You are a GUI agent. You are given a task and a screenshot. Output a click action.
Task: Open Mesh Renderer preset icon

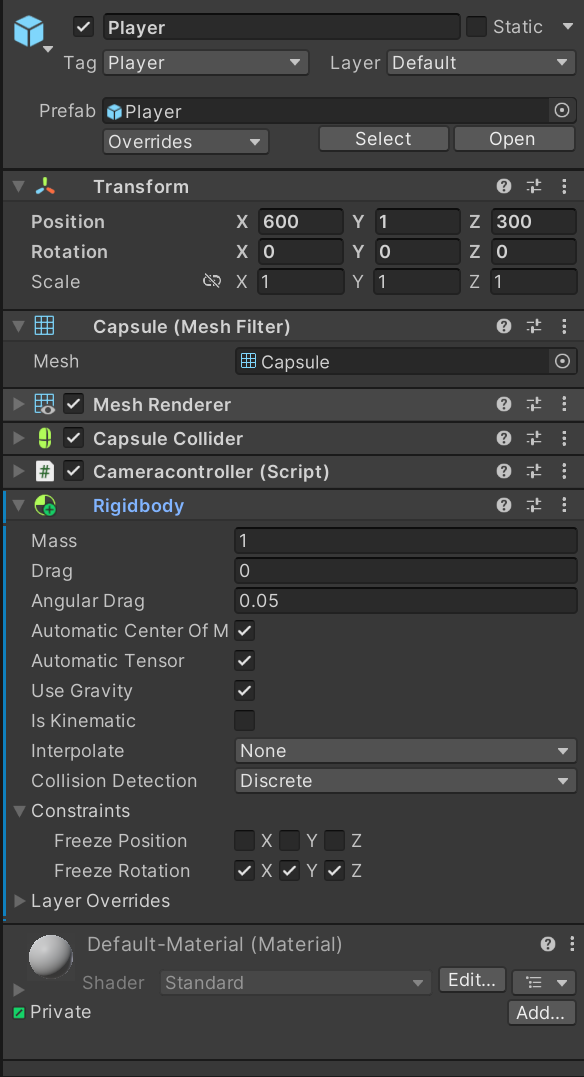tap(534, 405)
